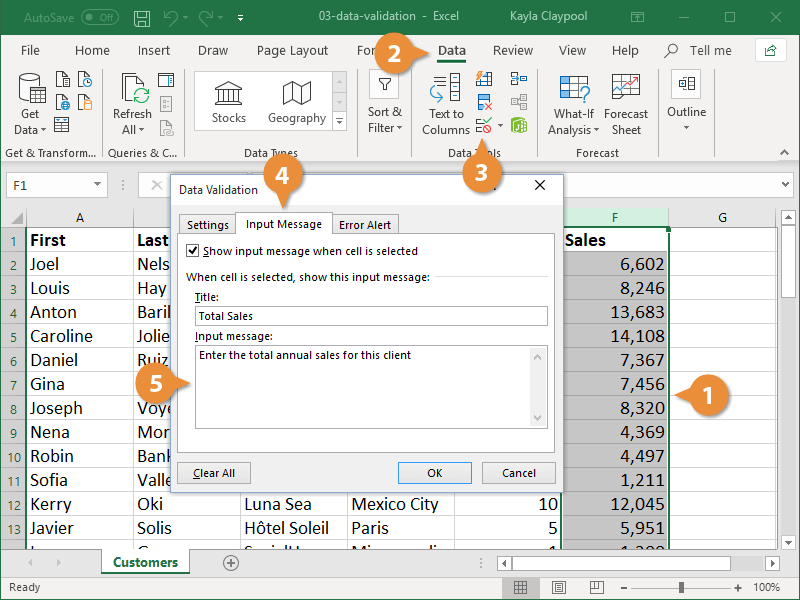The width and height of the screenshot is (800, 600).
Task: Uncheck Show input message when cell is selected
Action: click(194, 251)
